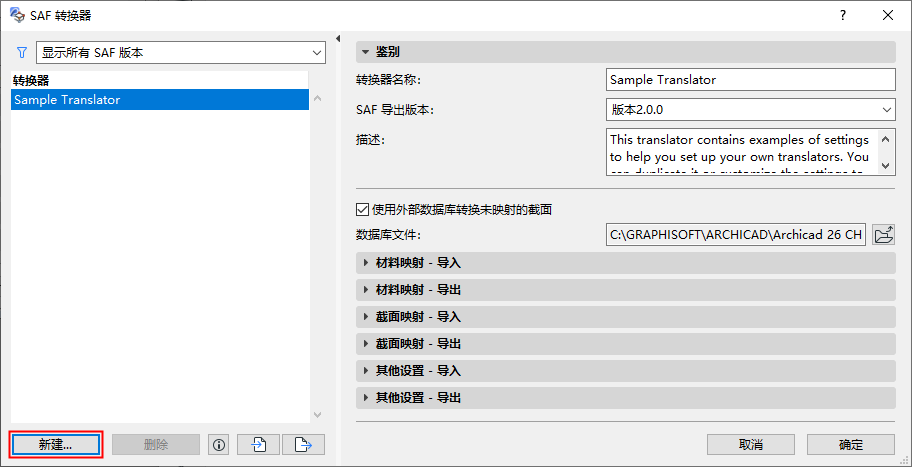
Task: Click the help question mark
Action: click(843, 16)
